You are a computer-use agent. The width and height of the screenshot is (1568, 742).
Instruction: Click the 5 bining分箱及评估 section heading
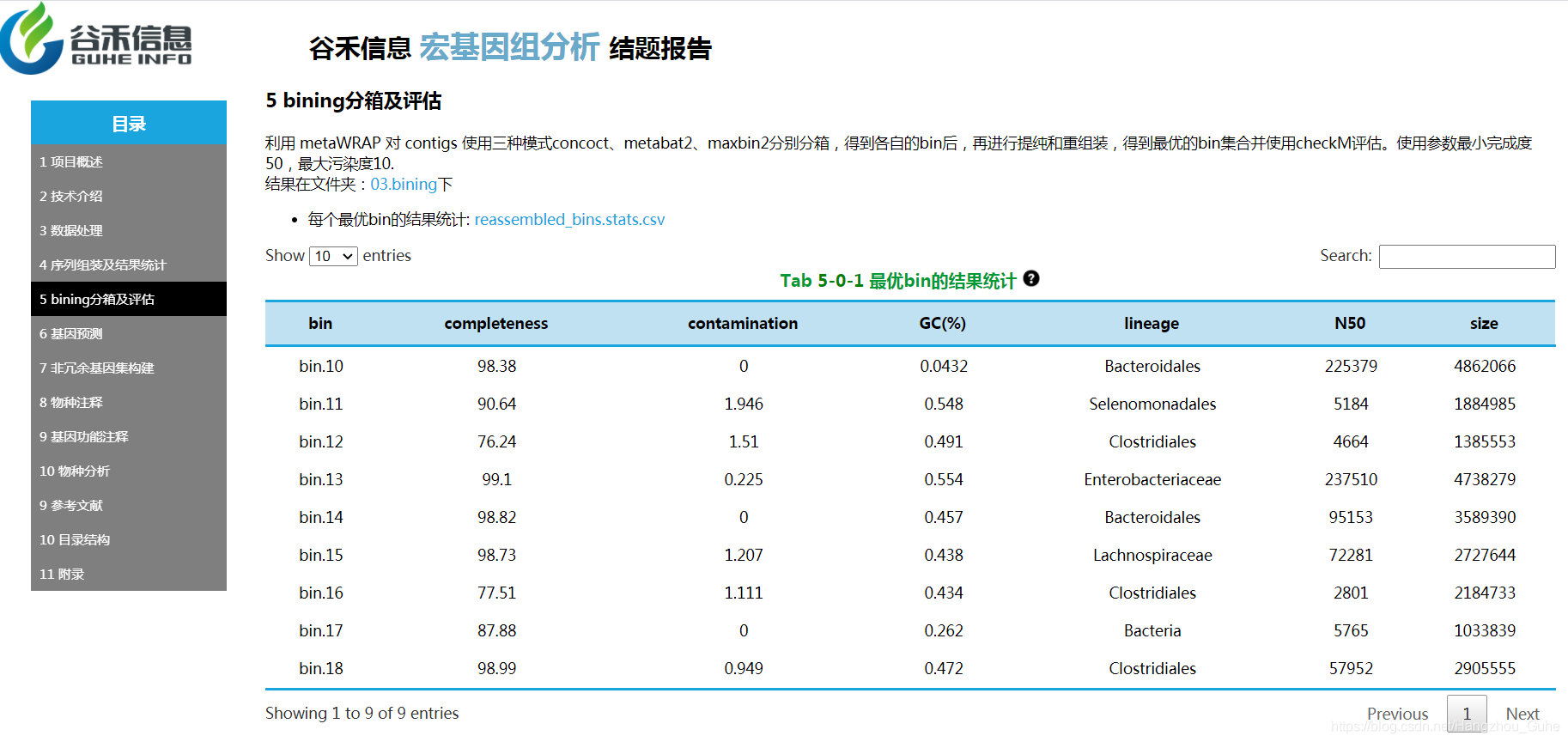[353, 100]
